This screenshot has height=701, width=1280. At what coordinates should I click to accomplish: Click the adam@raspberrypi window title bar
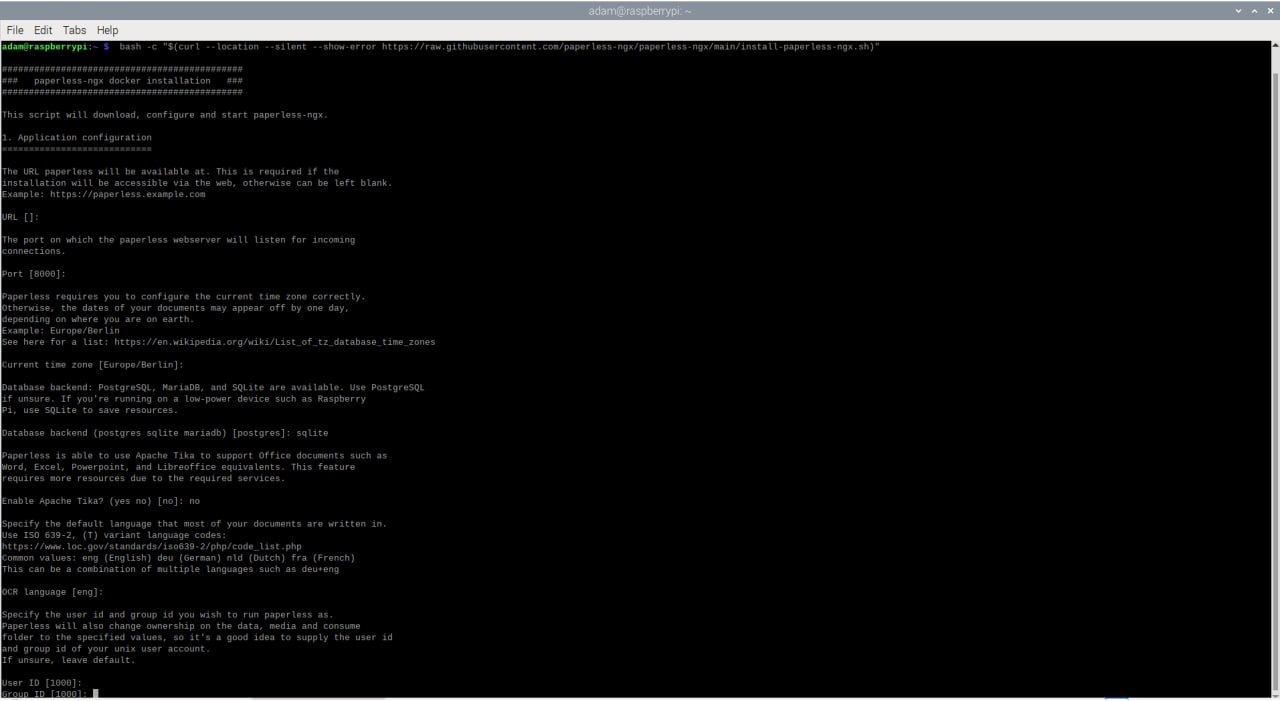point(640,11)
